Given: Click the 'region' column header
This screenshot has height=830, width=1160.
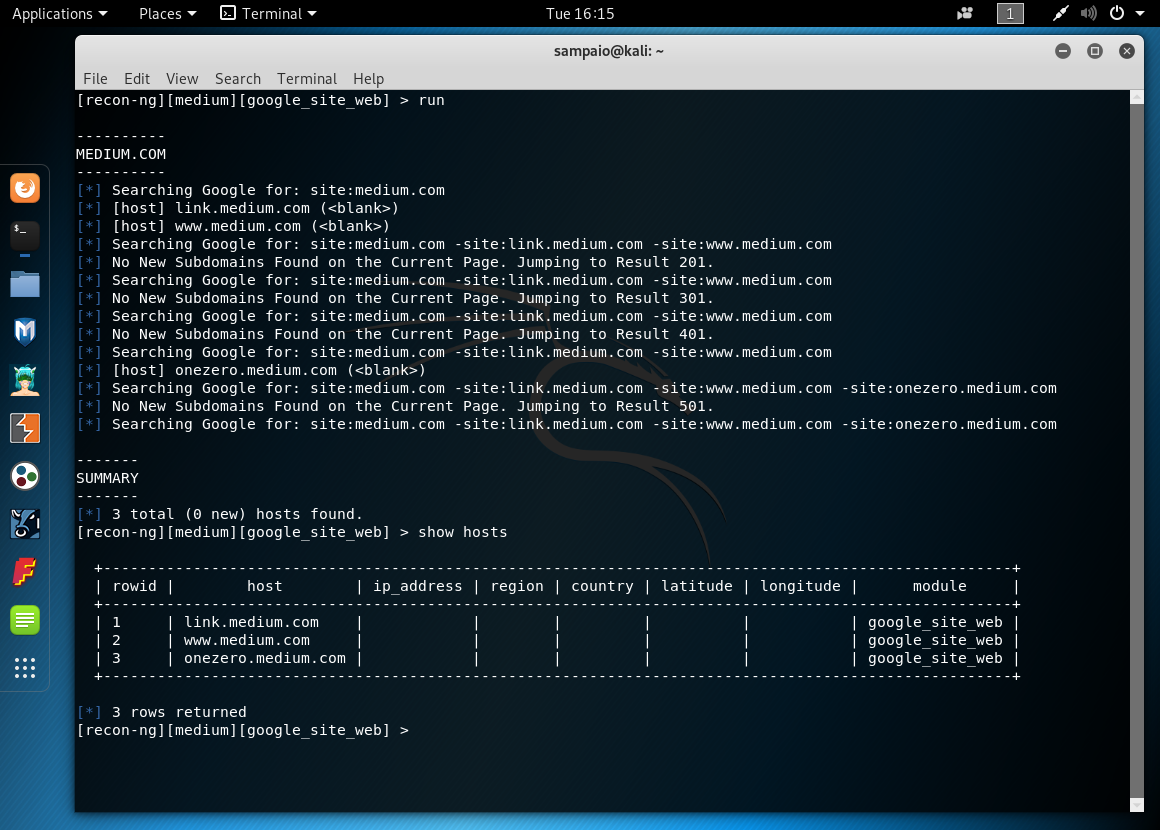Looking at the screenshot, I should click(517, 586).
